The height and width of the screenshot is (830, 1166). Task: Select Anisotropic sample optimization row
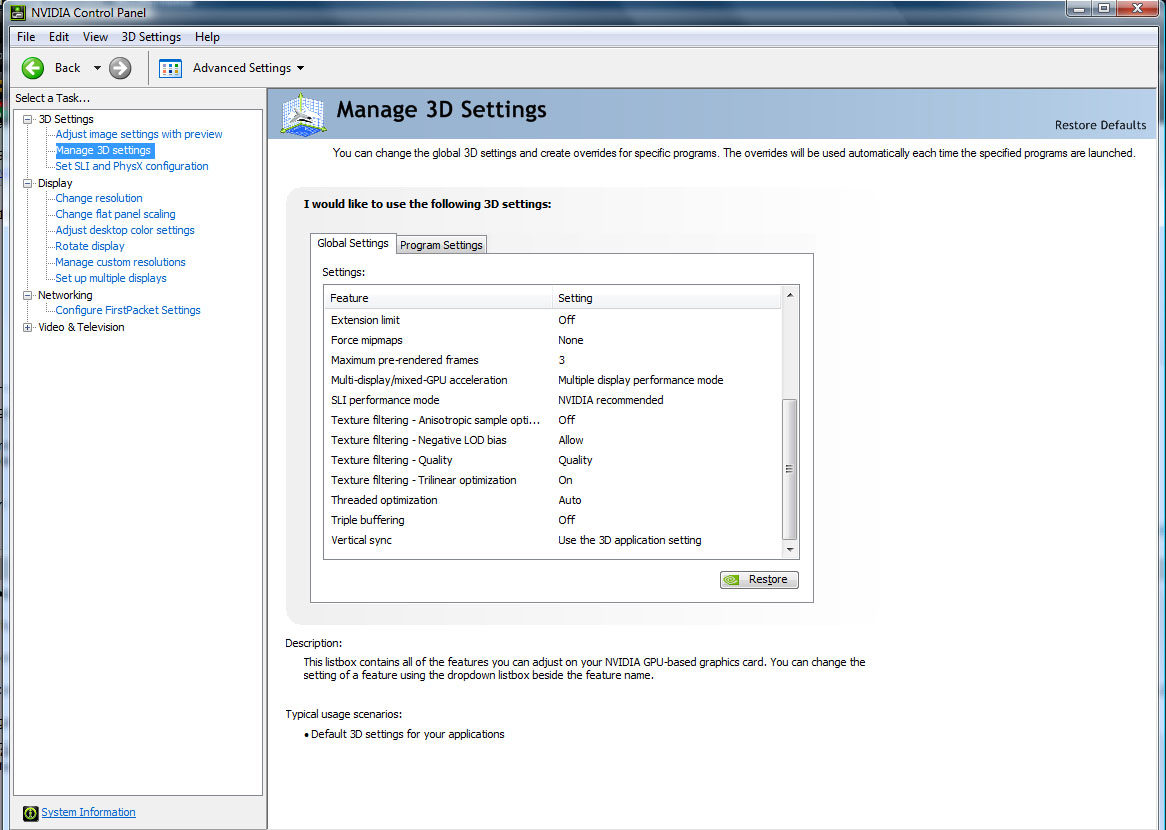(553, 420)
